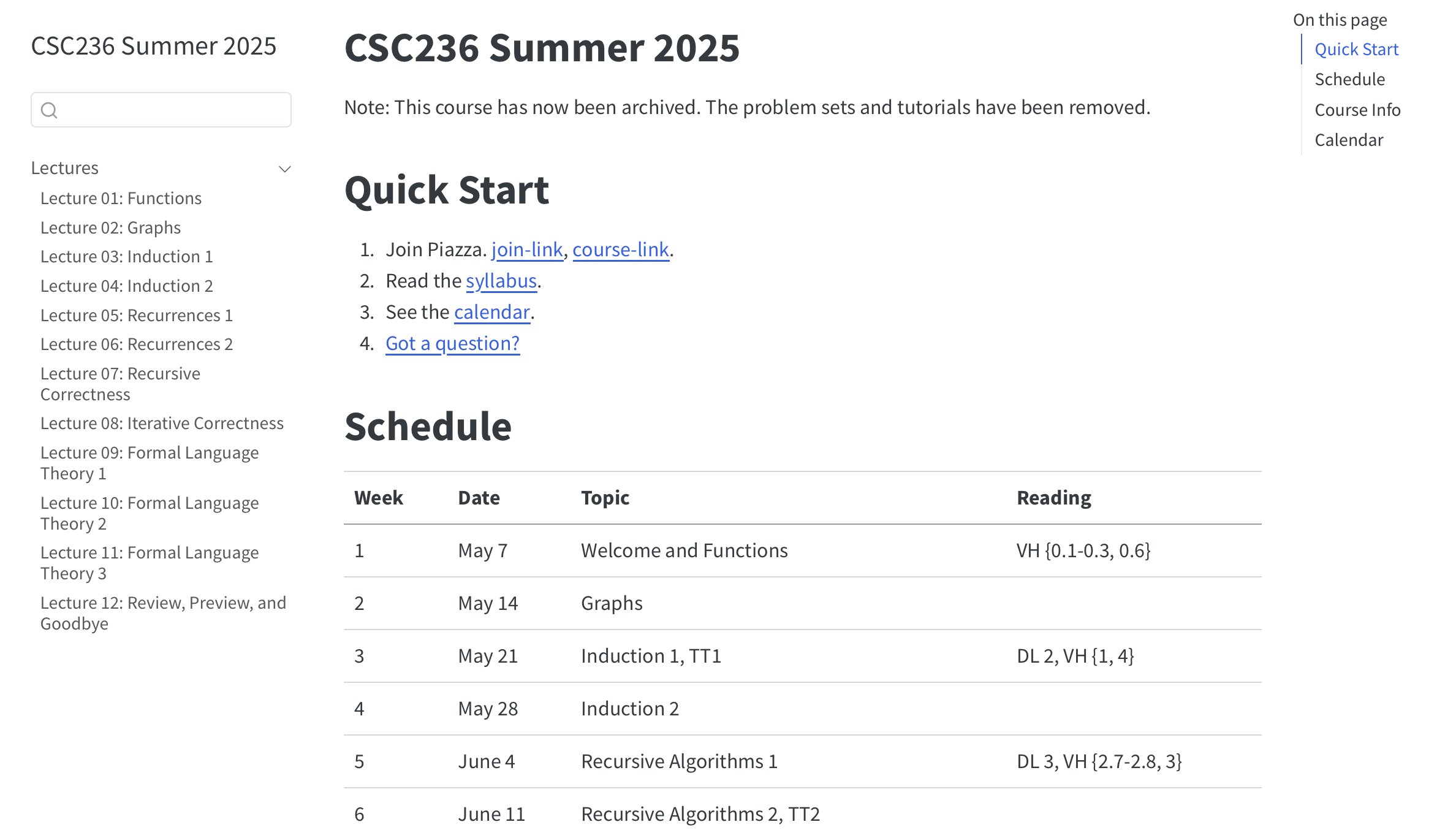Jump to Quick Start in page contents
This screenshot has width=1456, height=830.
[x=1356, y=50]
